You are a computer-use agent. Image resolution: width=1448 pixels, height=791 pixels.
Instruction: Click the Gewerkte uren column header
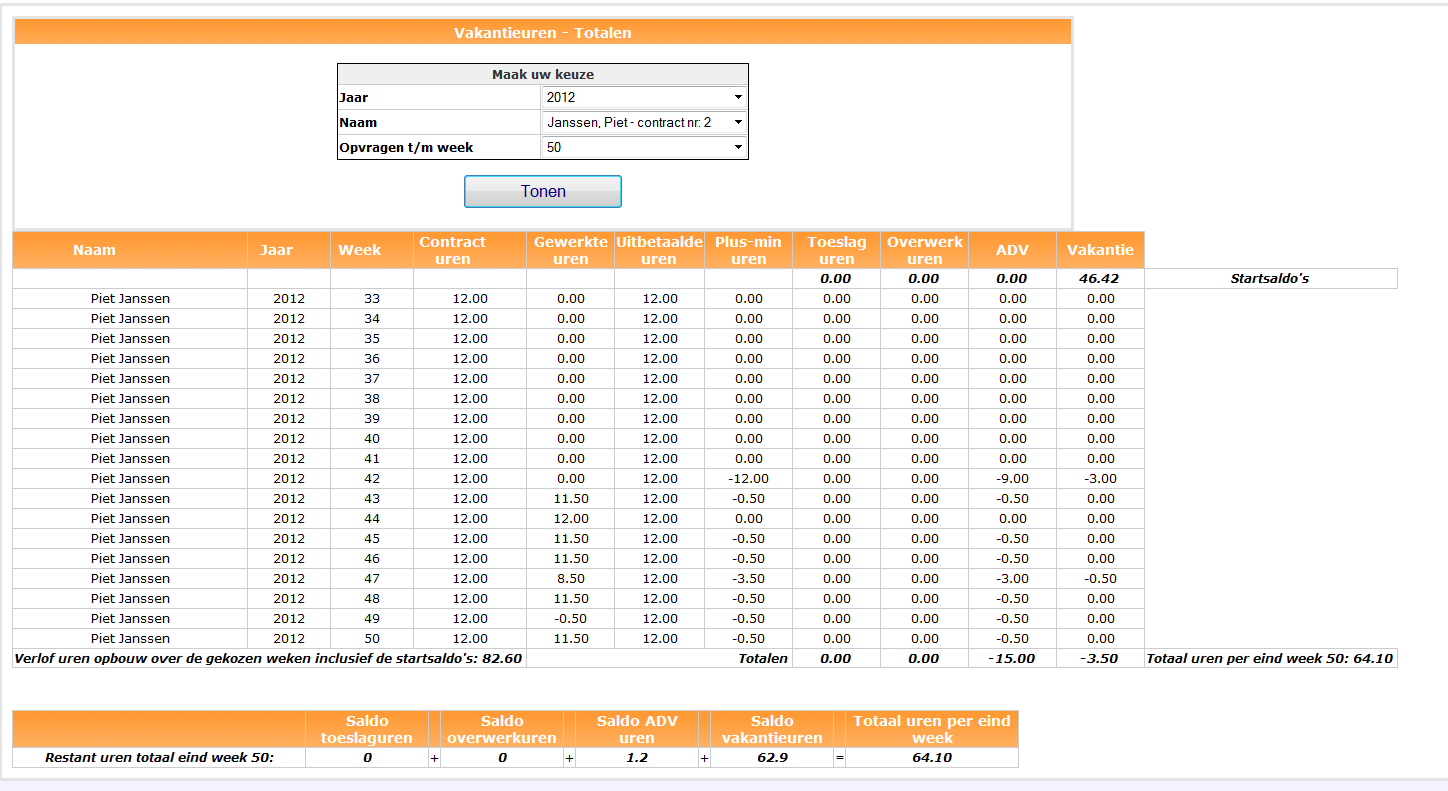click(x=570, y=250)
